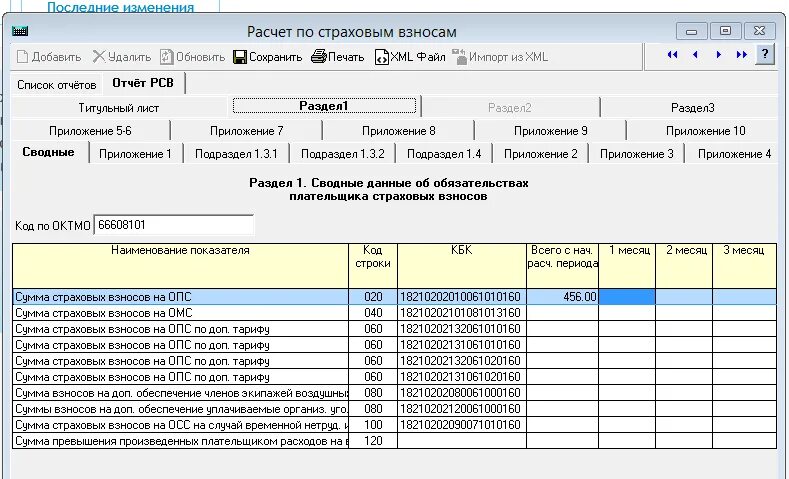This screenshot has height=479, width=789.
Task: Open help with question mark button
Action: (x=765, y=54)
